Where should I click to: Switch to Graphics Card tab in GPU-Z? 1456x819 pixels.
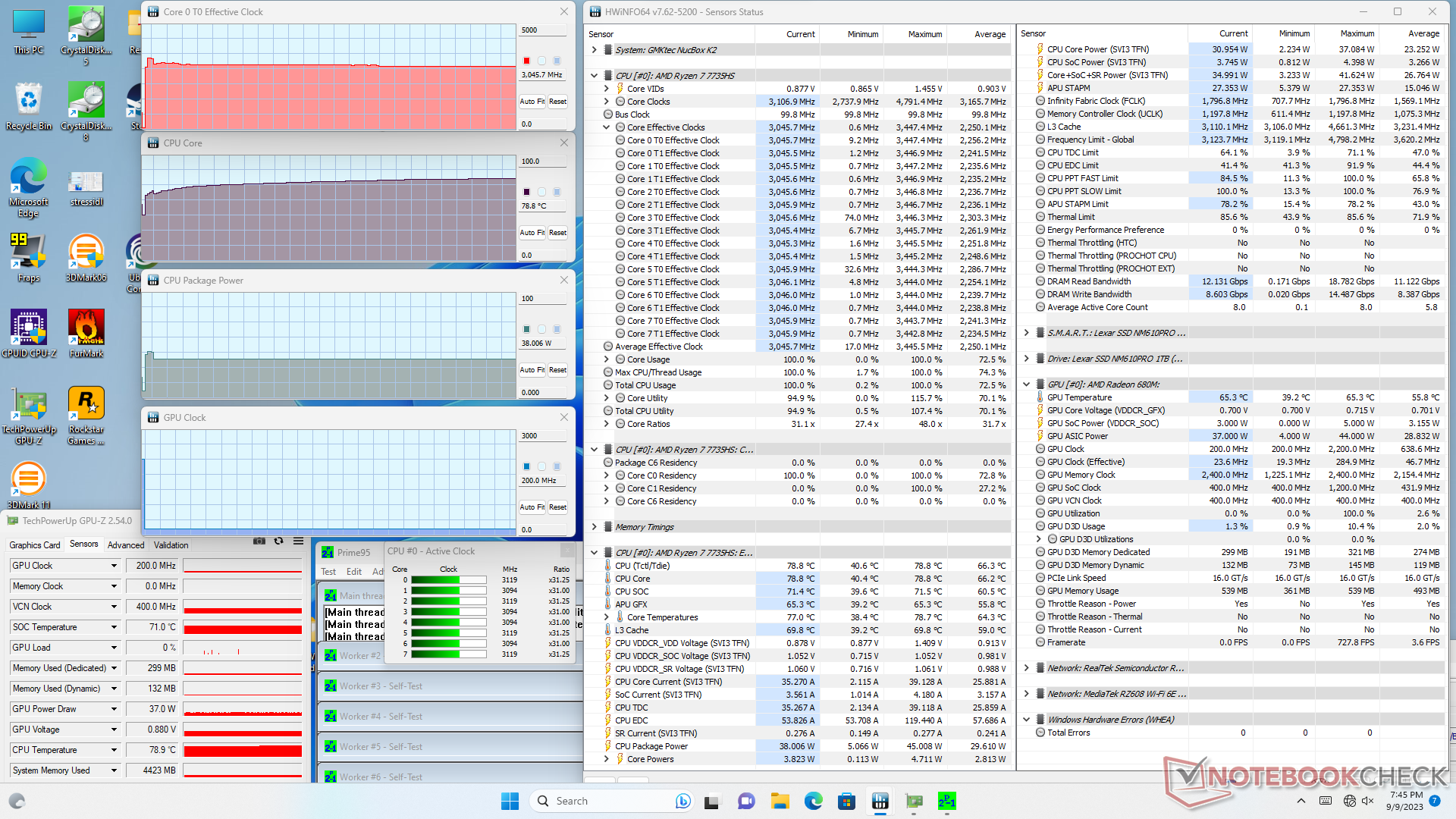(35, 545)
